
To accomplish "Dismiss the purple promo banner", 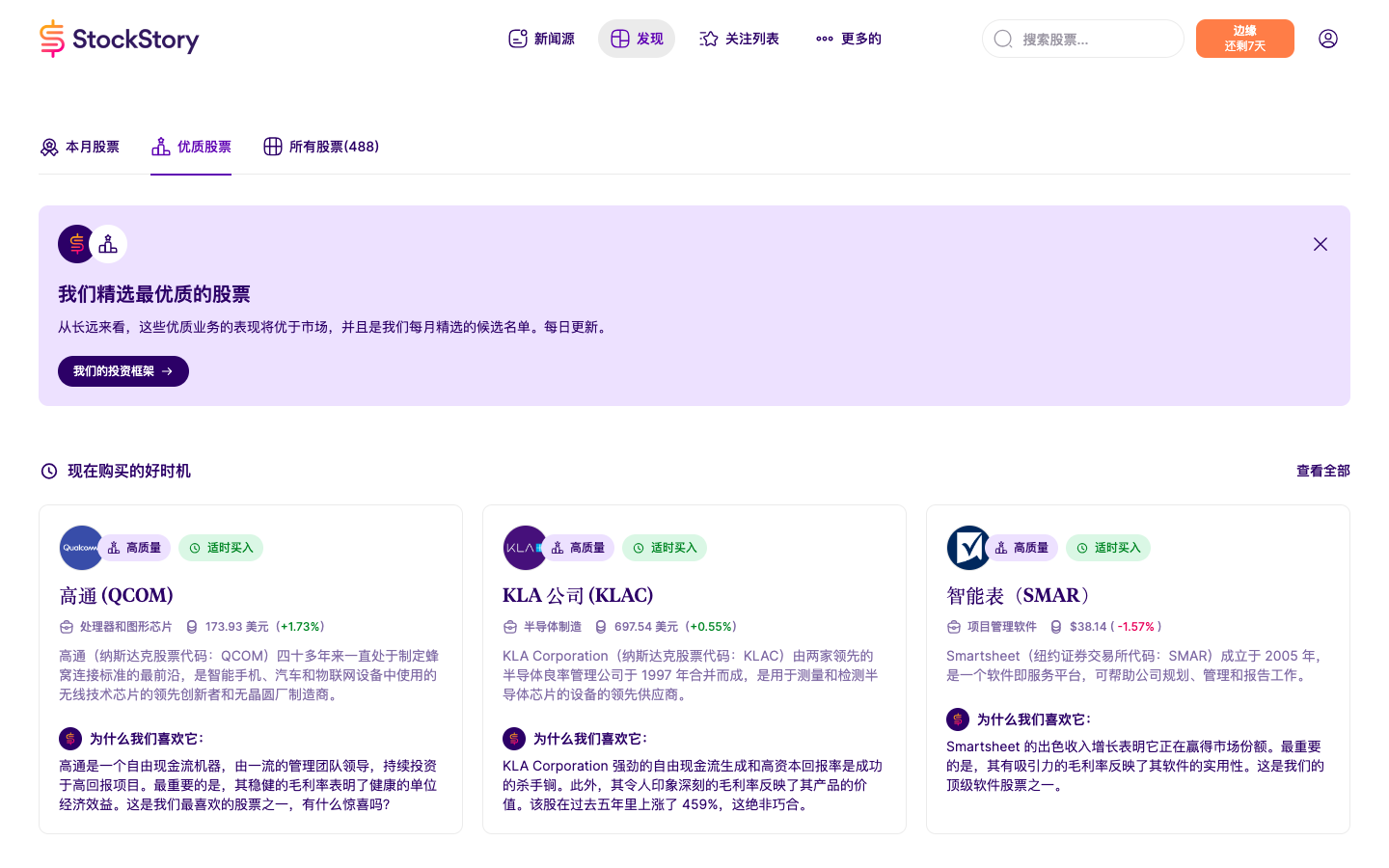I will [1321, 244].
